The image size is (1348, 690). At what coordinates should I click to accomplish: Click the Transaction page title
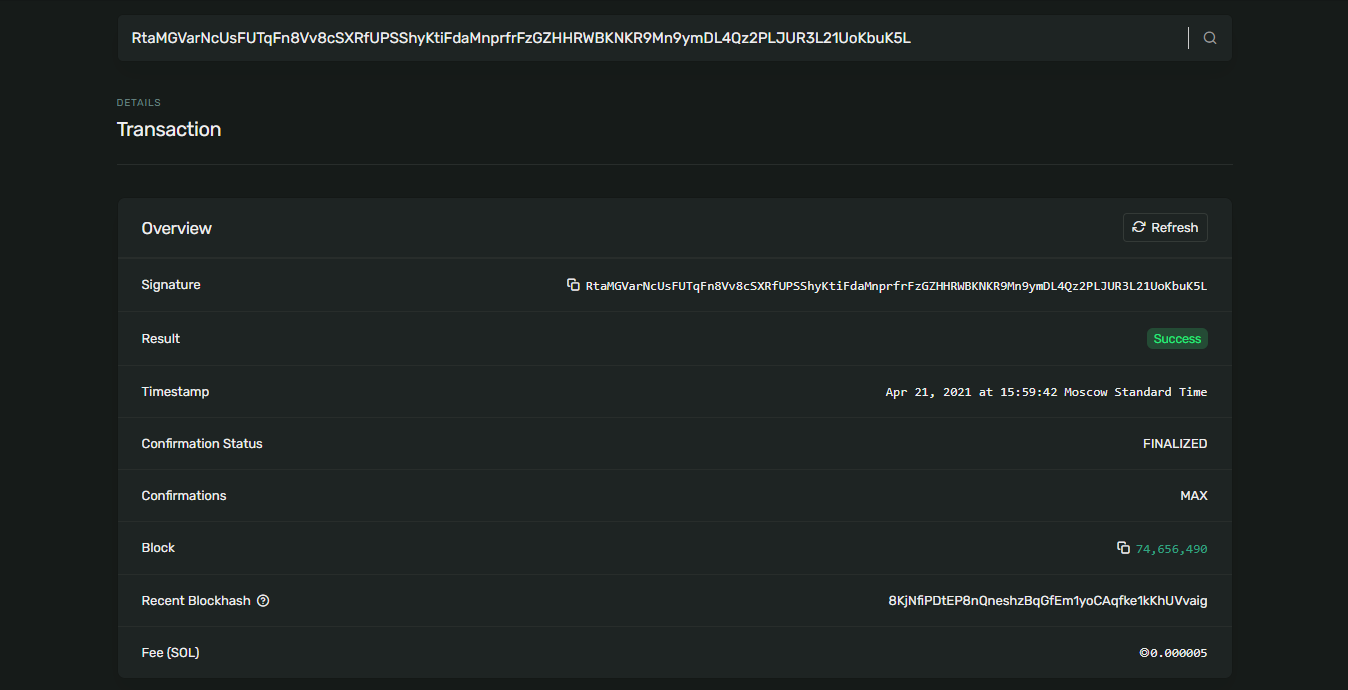(x=169, y=129)
